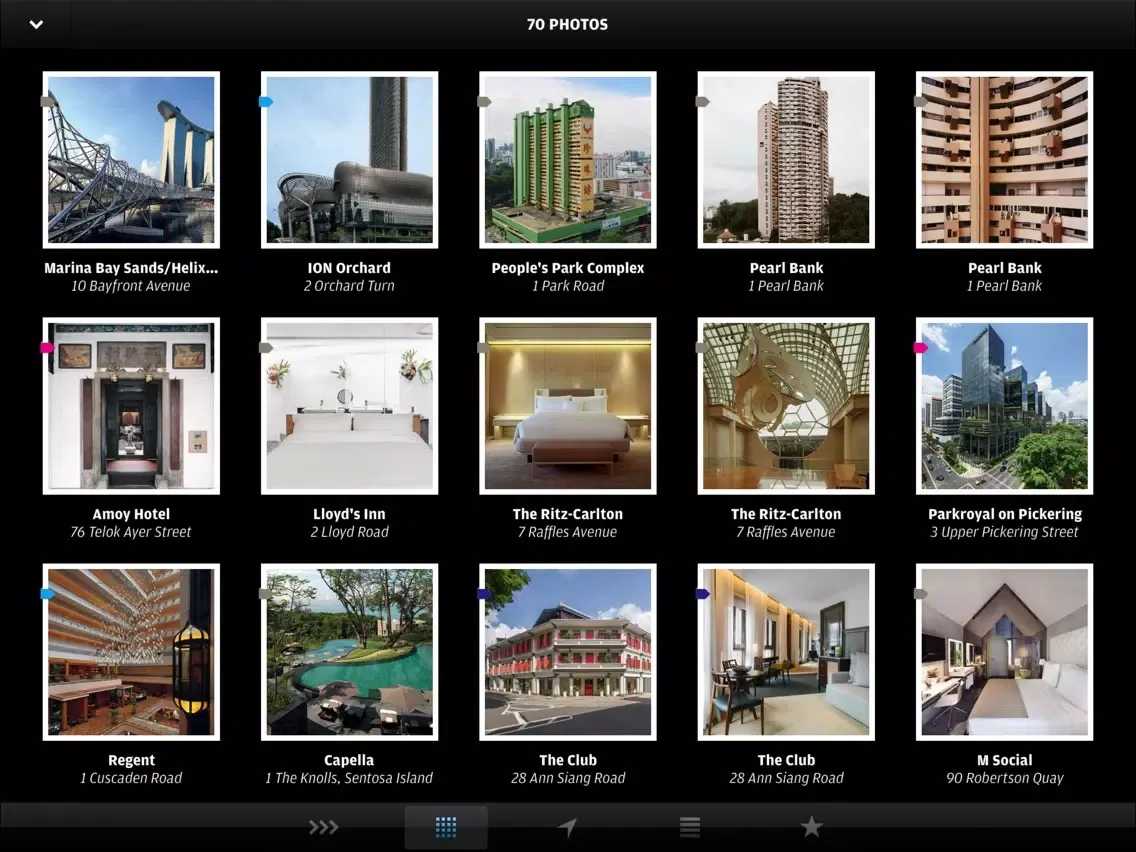Click the "2 Orchard Turn" address
This screenshot has height=852, width=1136.
pyautogui.click(x=349, y=286)
